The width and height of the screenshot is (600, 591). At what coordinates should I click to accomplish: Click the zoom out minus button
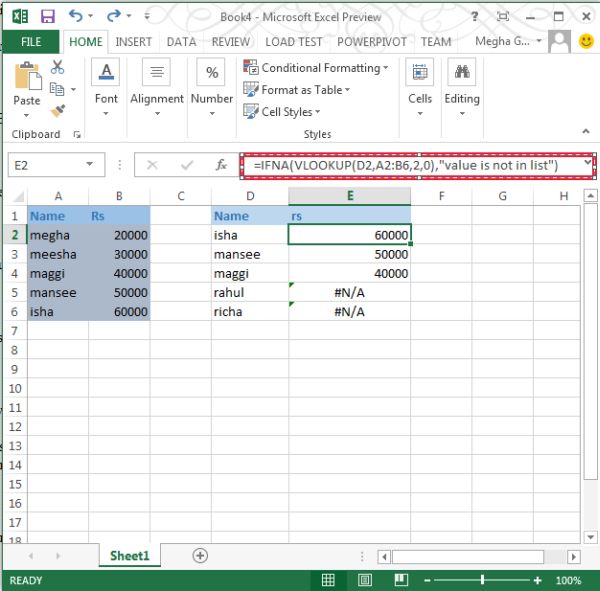427,581
